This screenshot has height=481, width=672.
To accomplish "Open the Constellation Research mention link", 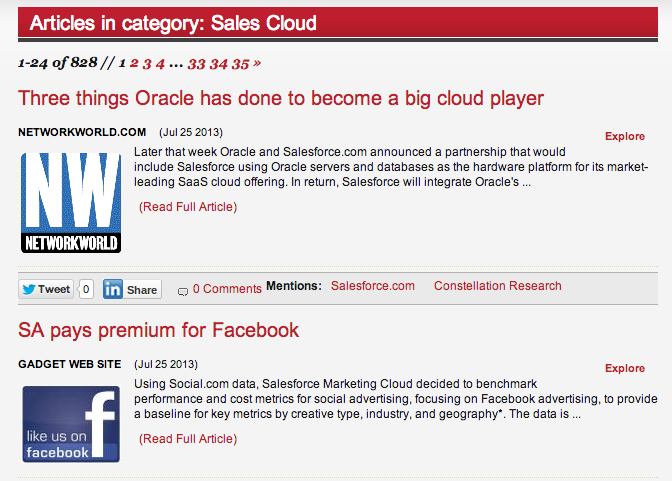I will [x=498, y=286].
